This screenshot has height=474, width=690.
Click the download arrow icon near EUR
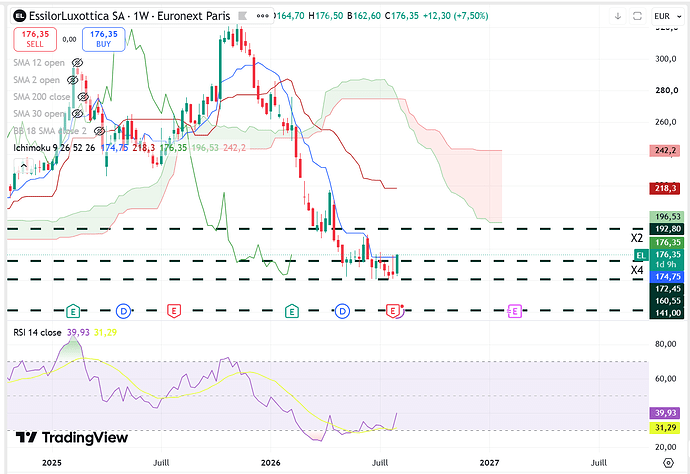(x=618, y=16)
